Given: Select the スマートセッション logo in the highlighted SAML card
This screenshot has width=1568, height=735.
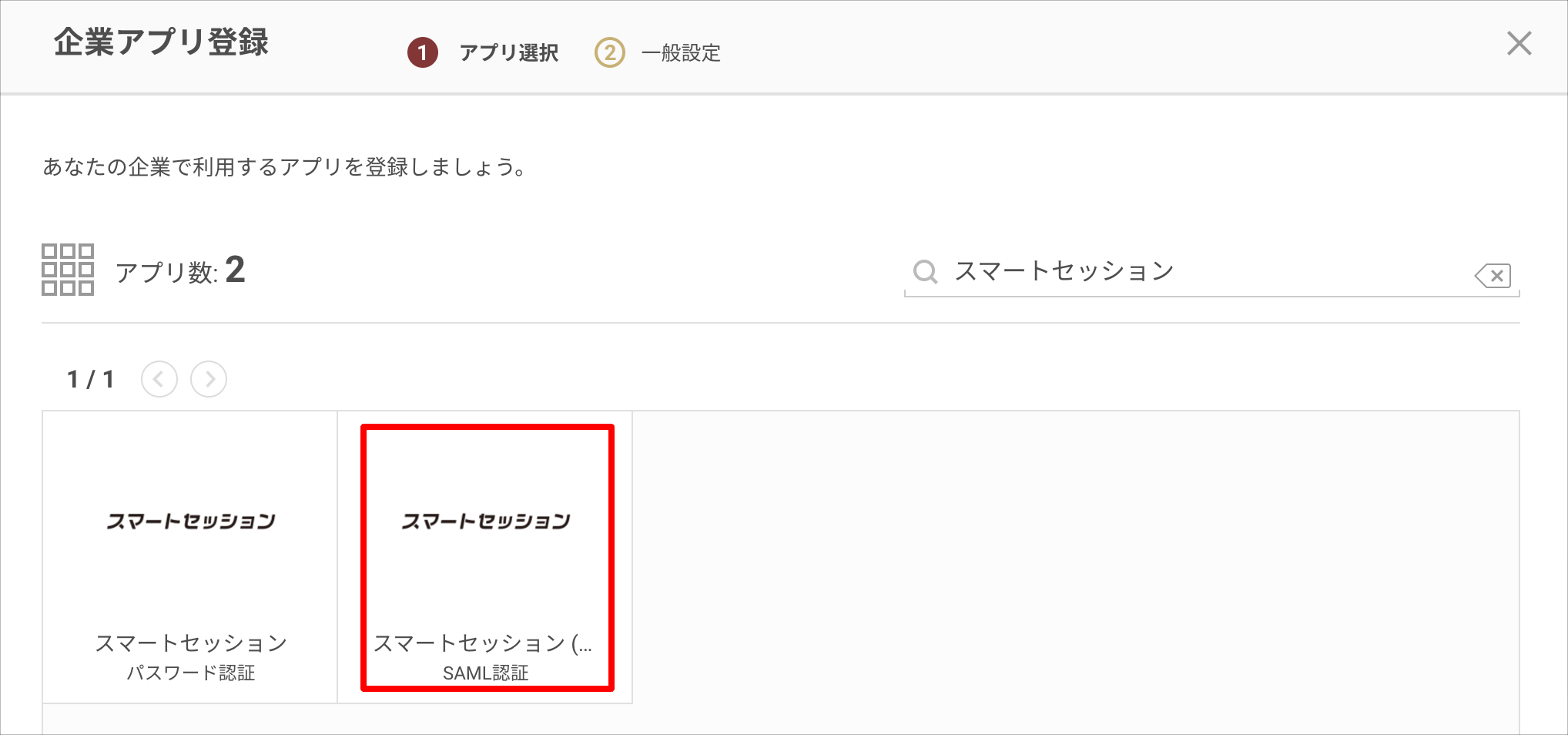Looking at the screenshot, I should [x=486, y=521].
